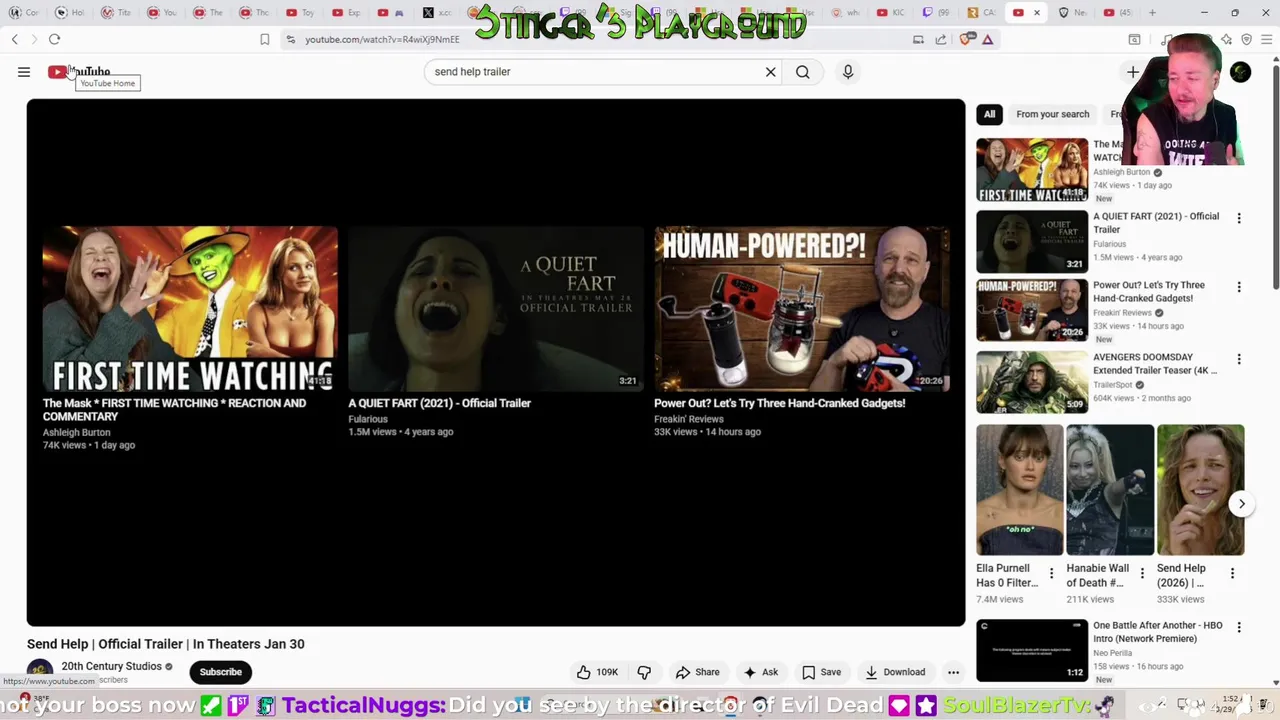Image resolution: width=1280 pixels, height=720 pixels.
Task: Play Human-Powered gadgets endscreen thumbnail
Action: (802, 309)
